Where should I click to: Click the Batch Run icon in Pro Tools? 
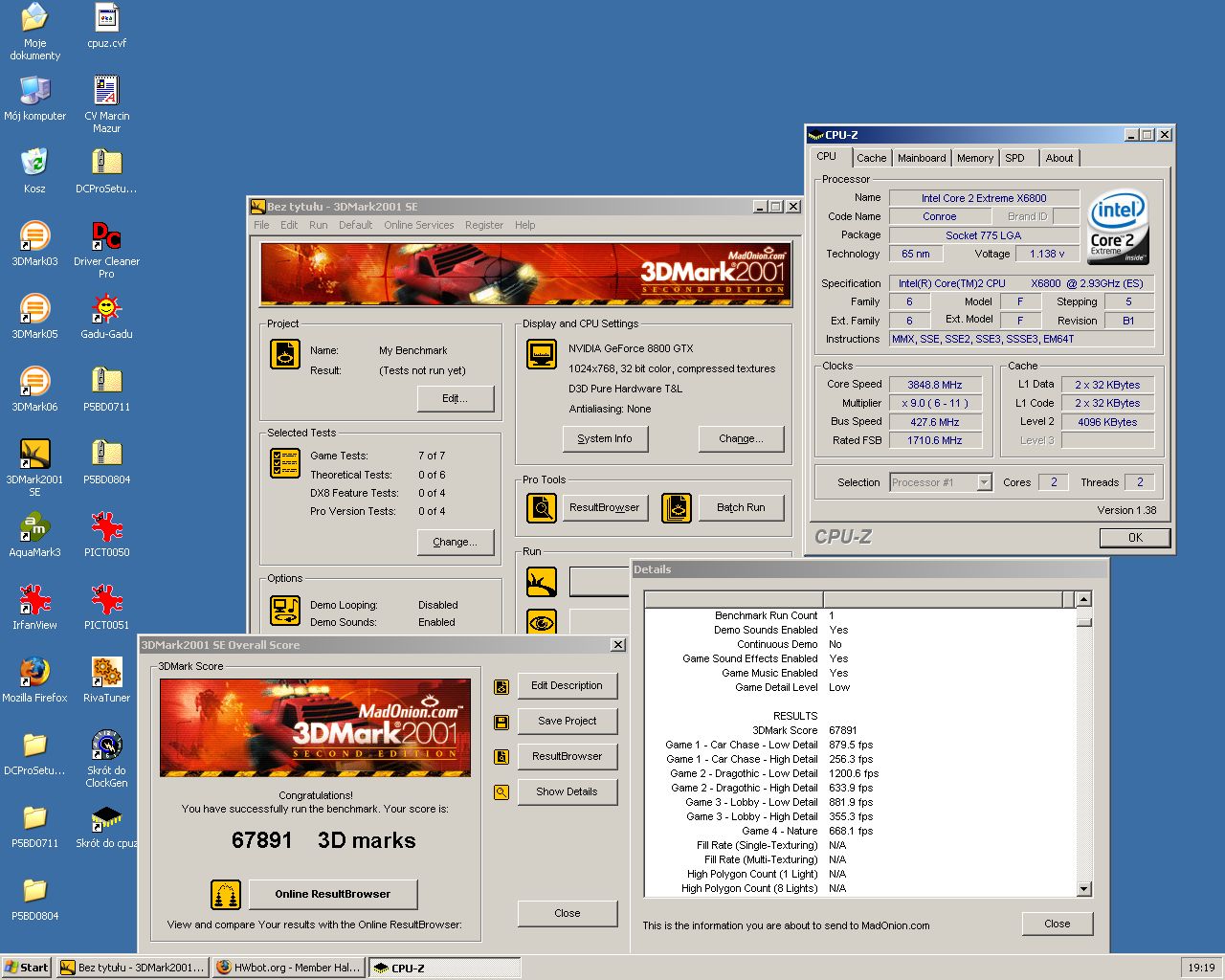676,507
